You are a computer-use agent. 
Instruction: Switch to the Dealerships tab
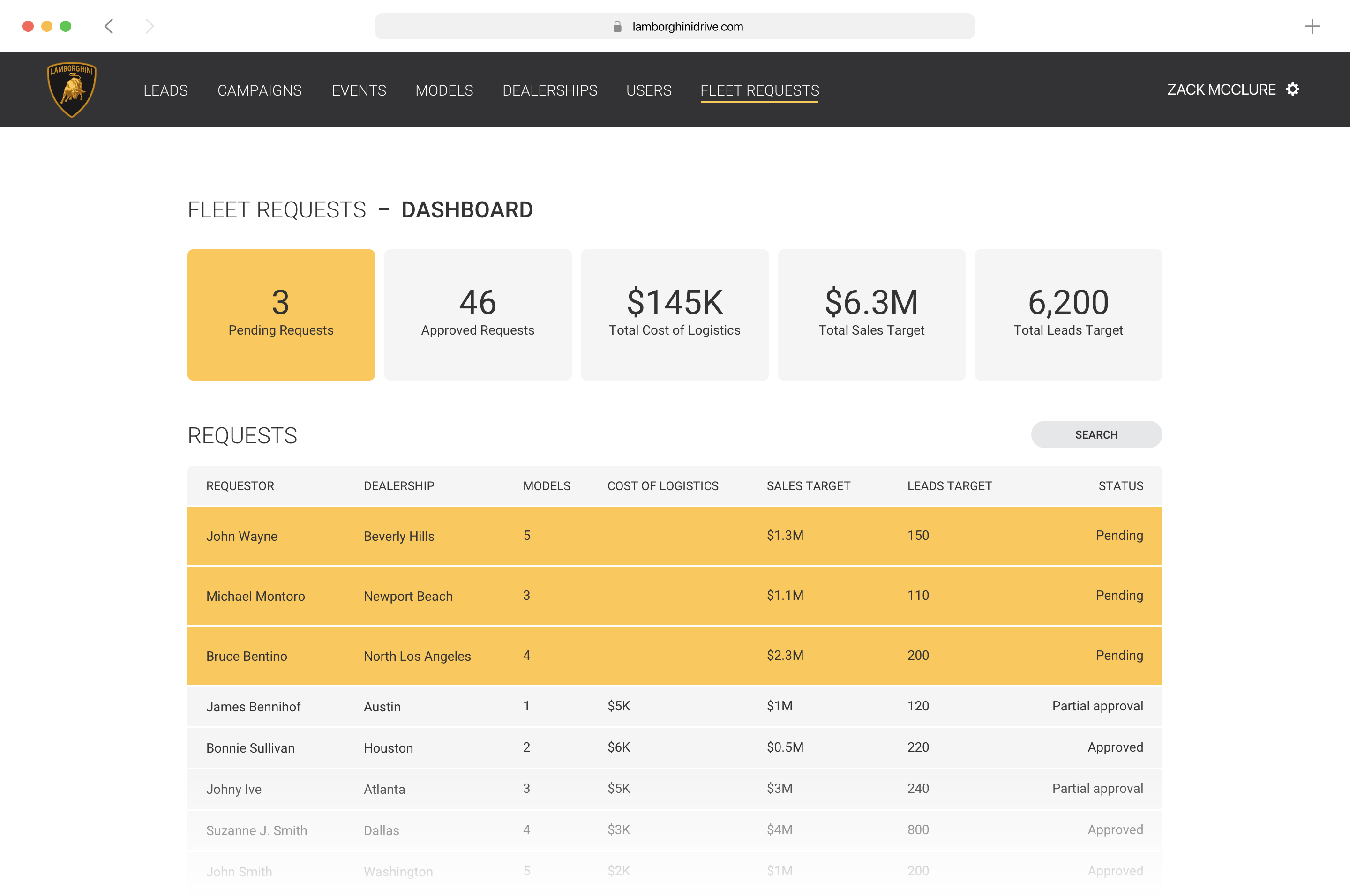coord(549,90)
